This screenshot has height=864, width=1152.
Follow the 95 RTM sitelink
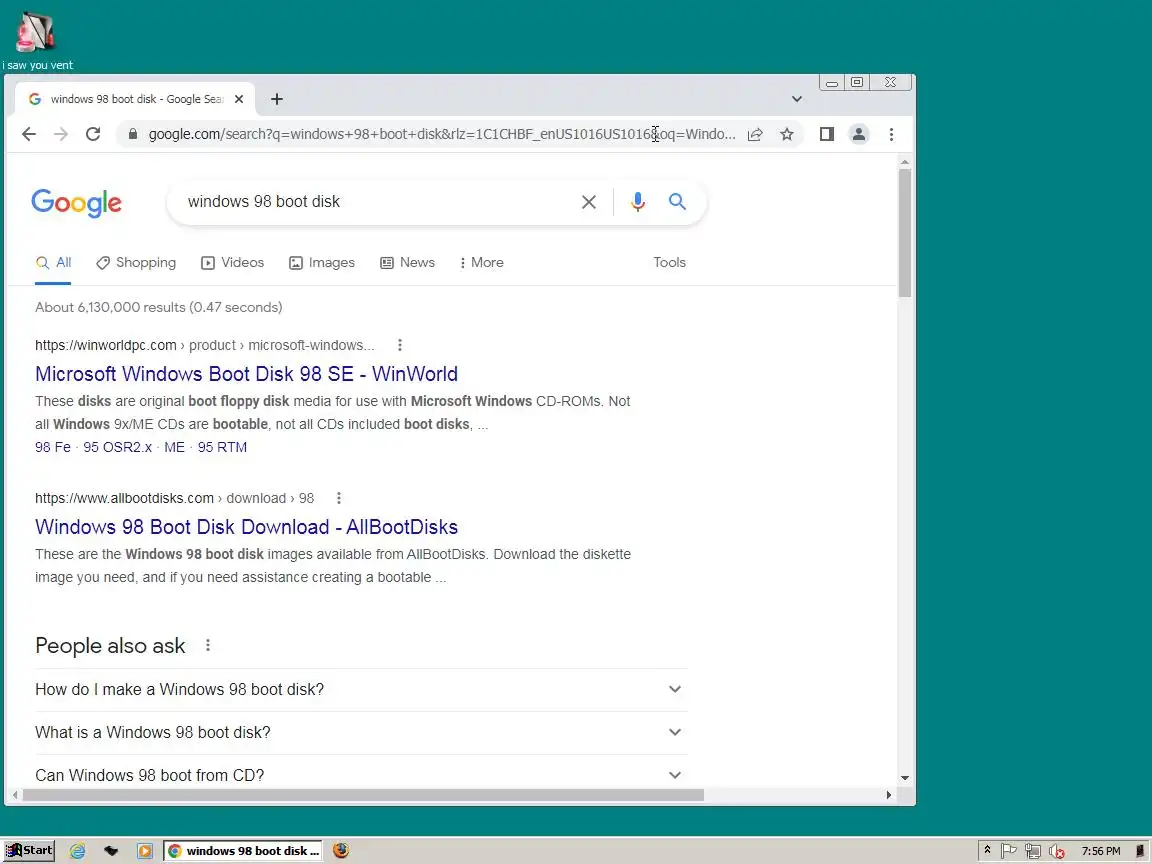tap(222, 447)
